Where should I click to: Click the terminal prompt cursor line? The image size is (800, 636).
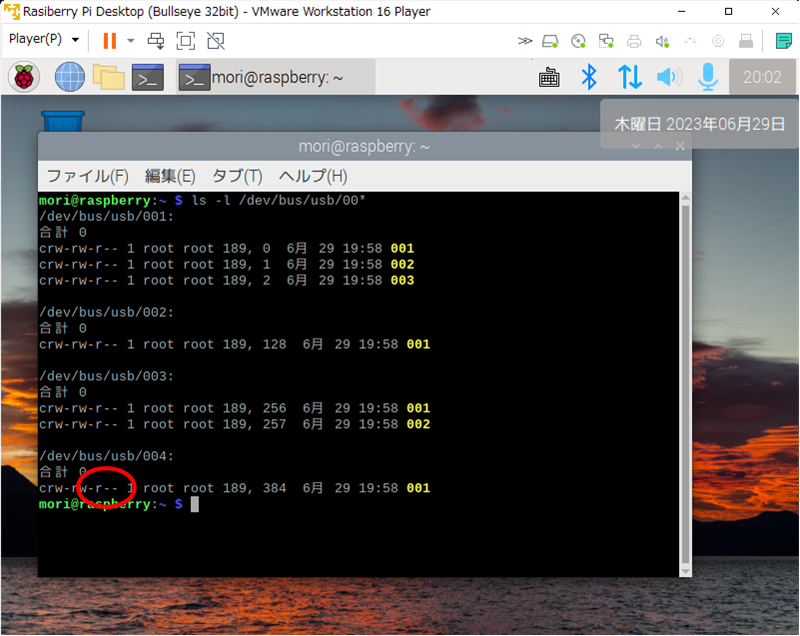(x=119, y=504)
